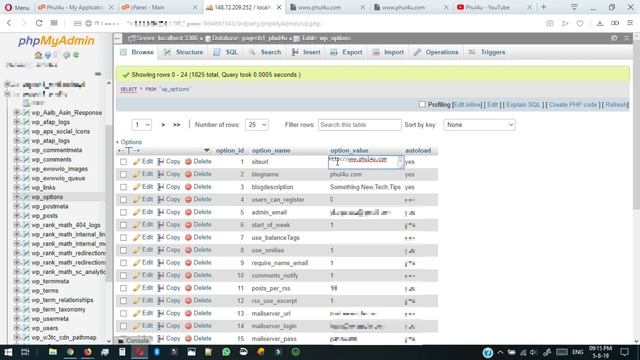Viewport: 640px width, 360px height.
Task: Switch to the Operations tab
Action: (436, 52)
